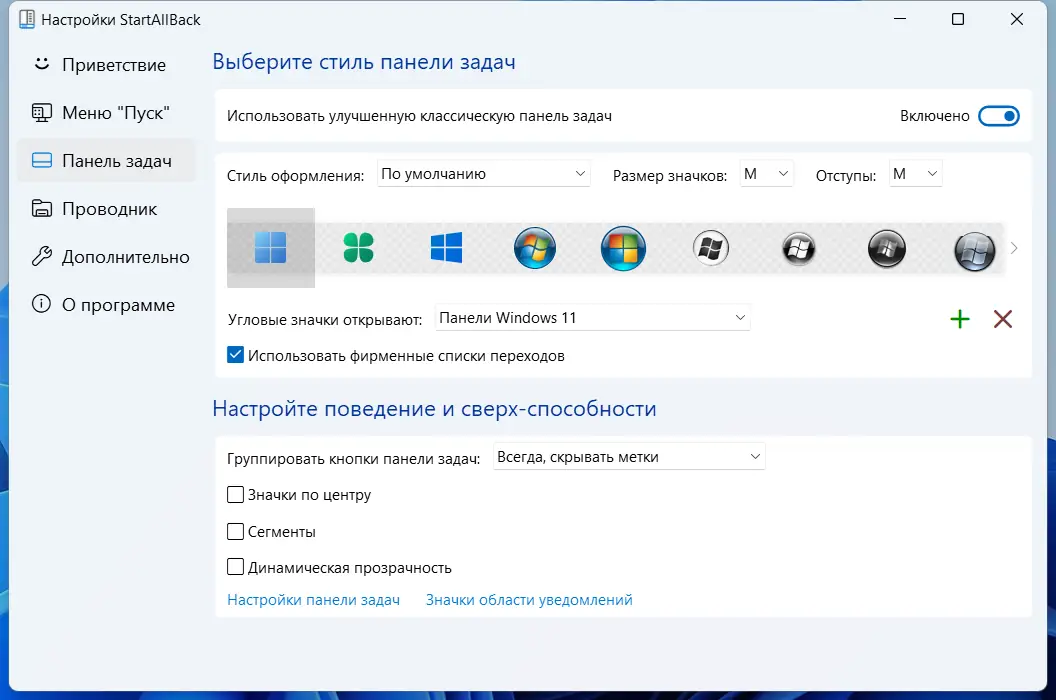This screenshot has width=1056, height=700.
Task: Add a custom start button with the plus icon
Action: click(960, 318)
